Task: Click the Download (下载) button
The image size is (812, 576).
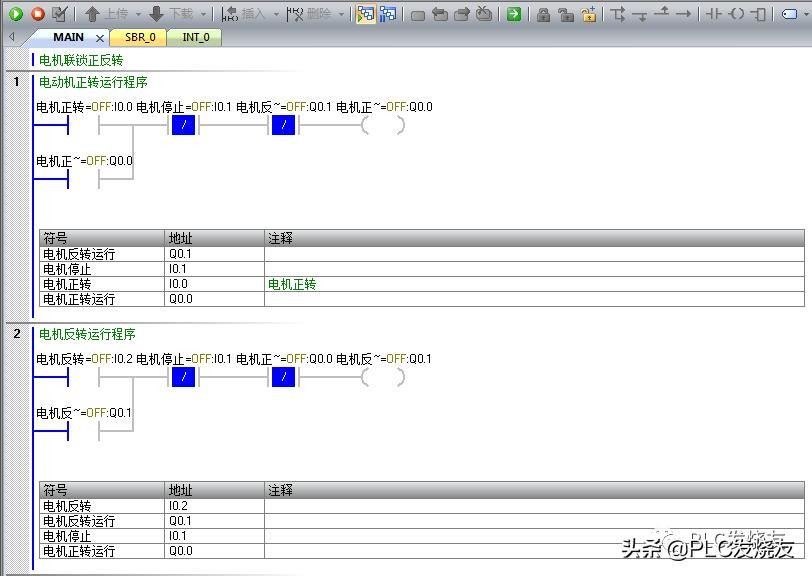Action: pos(171,14)
